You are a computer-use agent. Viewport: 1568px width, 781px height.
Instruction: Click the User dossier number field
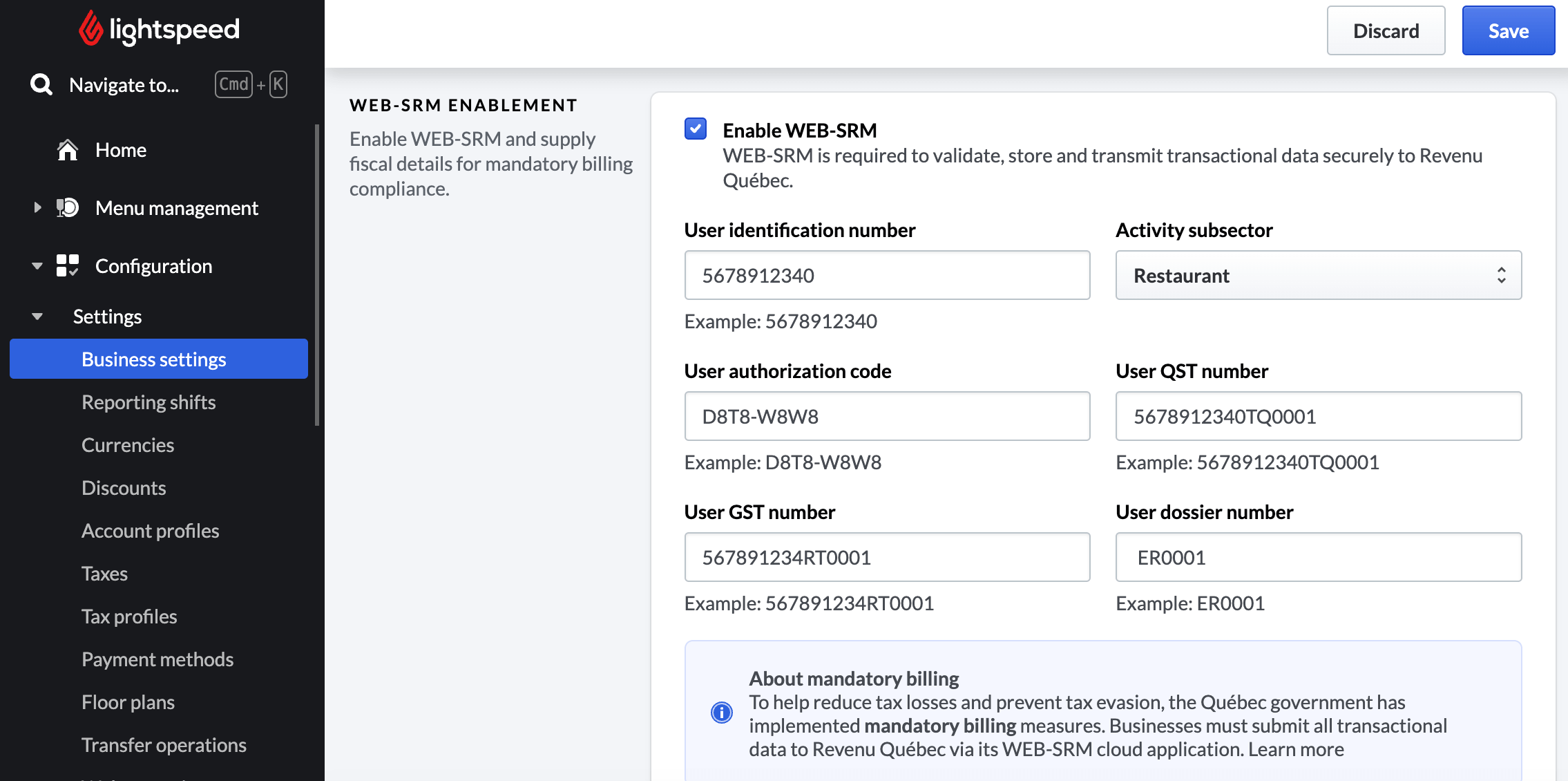(x=1319, y=557)
